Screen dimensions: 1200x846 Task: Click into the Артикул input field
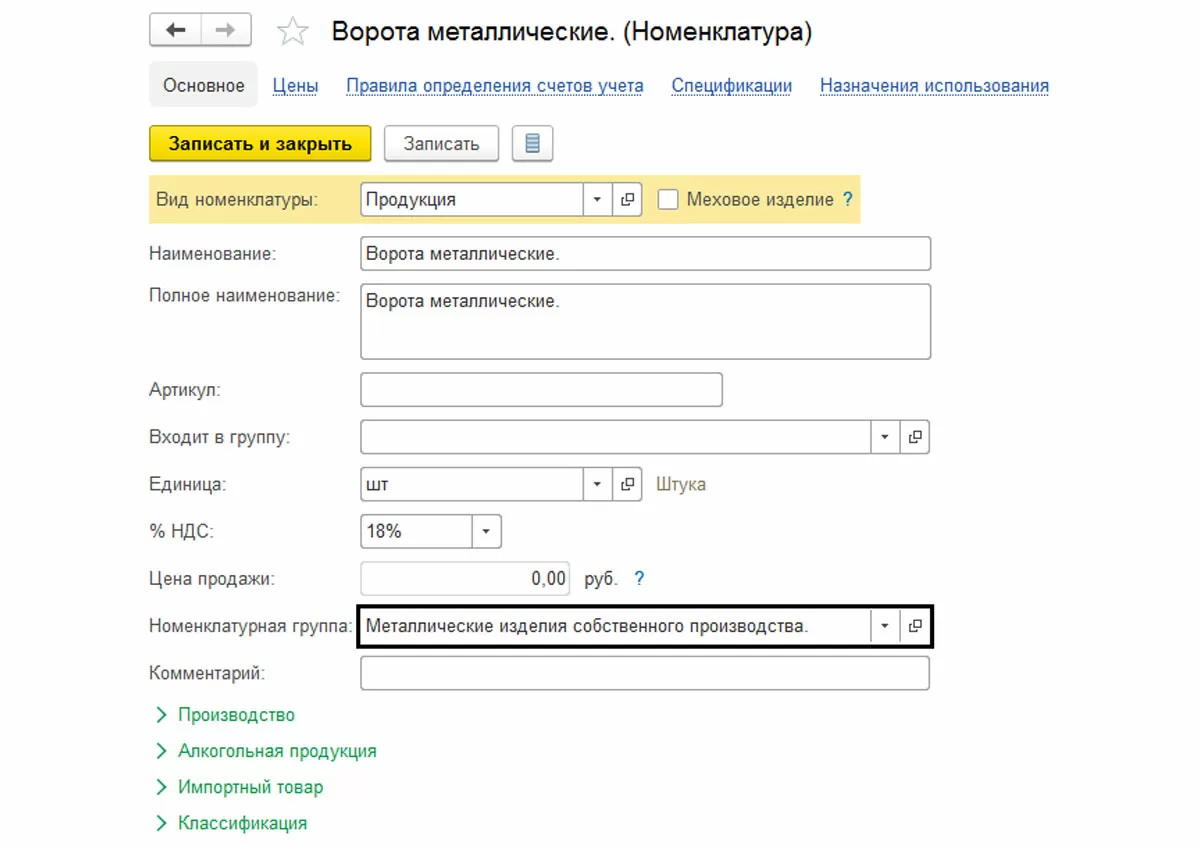(x=541, y=390)
